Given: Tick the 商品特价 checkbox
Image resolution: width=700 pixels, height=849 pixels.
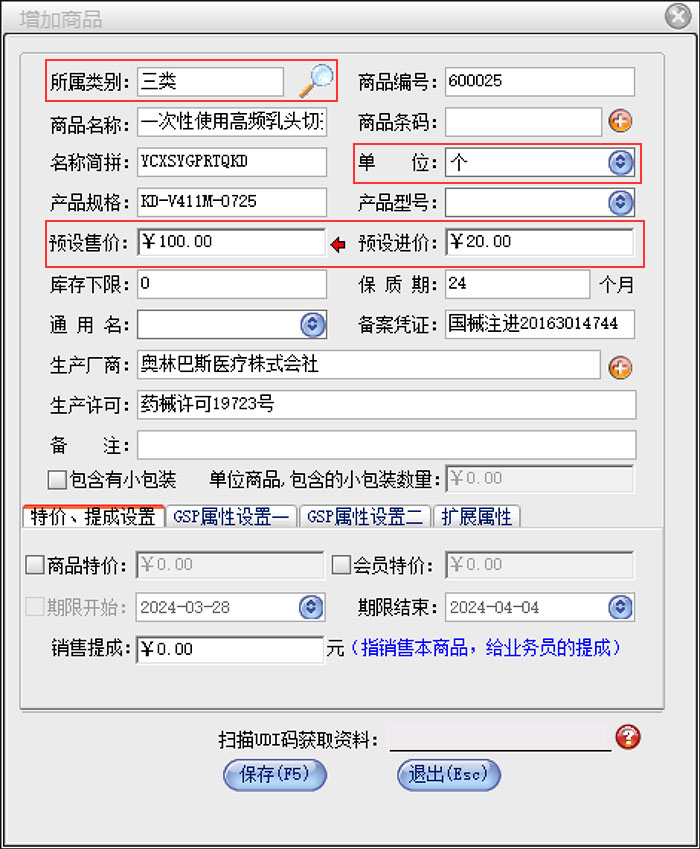Looking at the screenshot, I should pyautogui.click(x=34, y=565).
